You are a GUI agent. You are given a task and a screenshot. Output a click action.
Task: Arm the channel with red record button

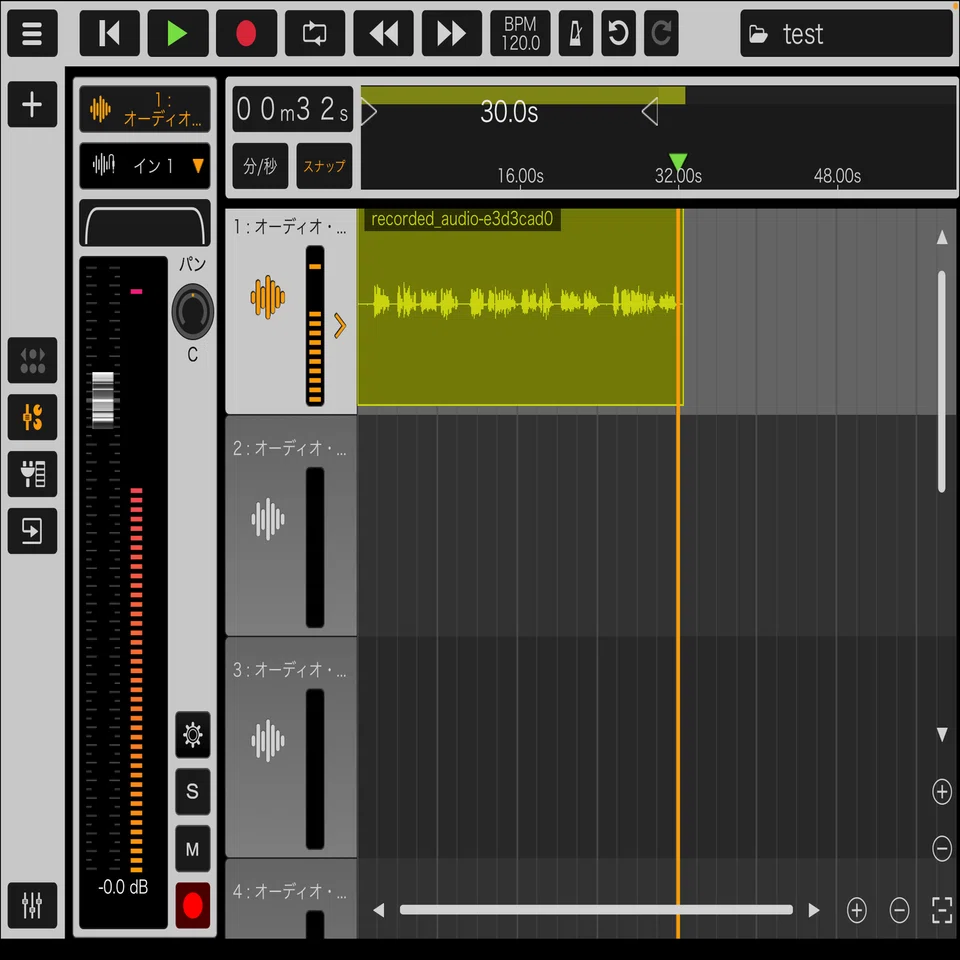point(192,906)
